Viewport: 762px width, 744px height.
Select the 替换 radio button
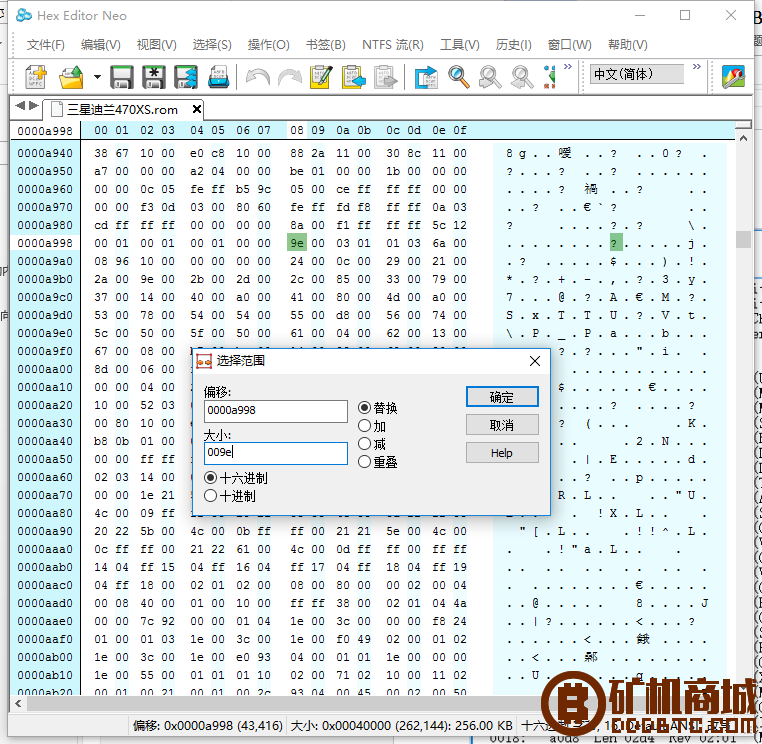click(x=364, y=407)
